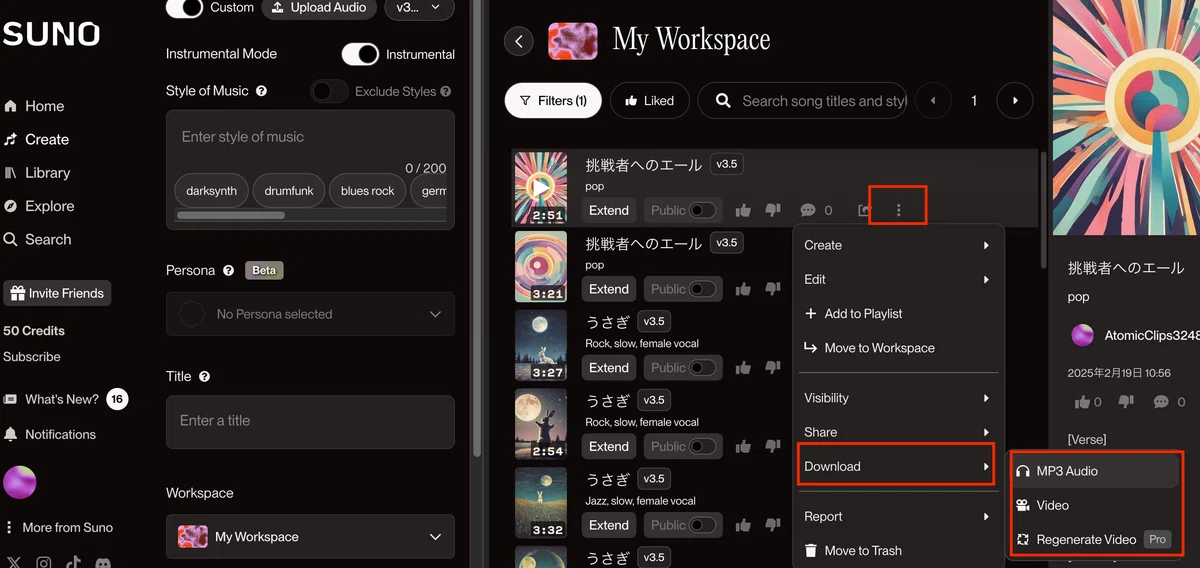Toggle the Instrumental switch
1200x568 pixels.
(x=360, y=54)
